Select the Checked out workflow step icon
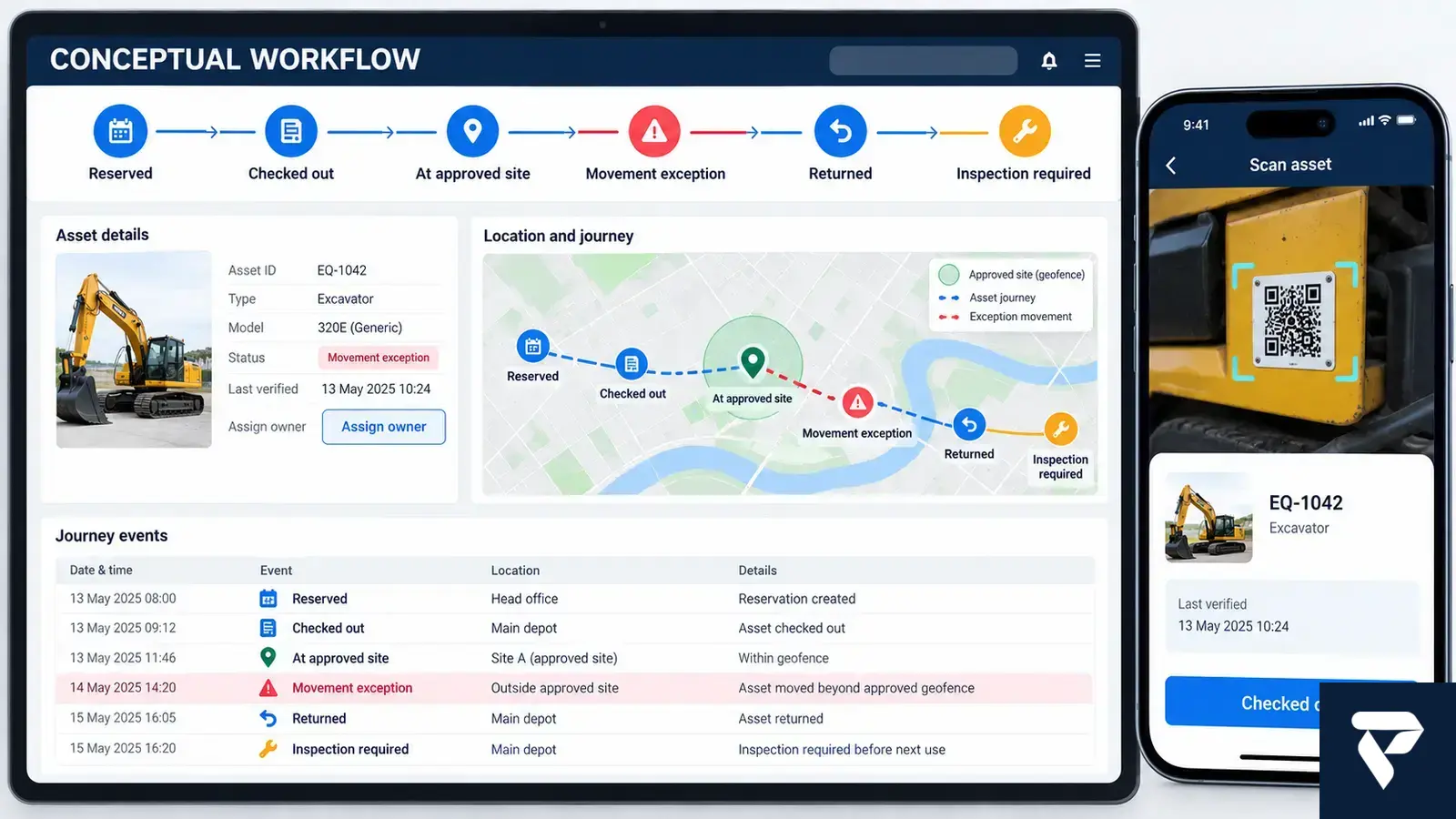Image resolution: width=1456 pixels, height=819 pixels. (x=291, y=132)
